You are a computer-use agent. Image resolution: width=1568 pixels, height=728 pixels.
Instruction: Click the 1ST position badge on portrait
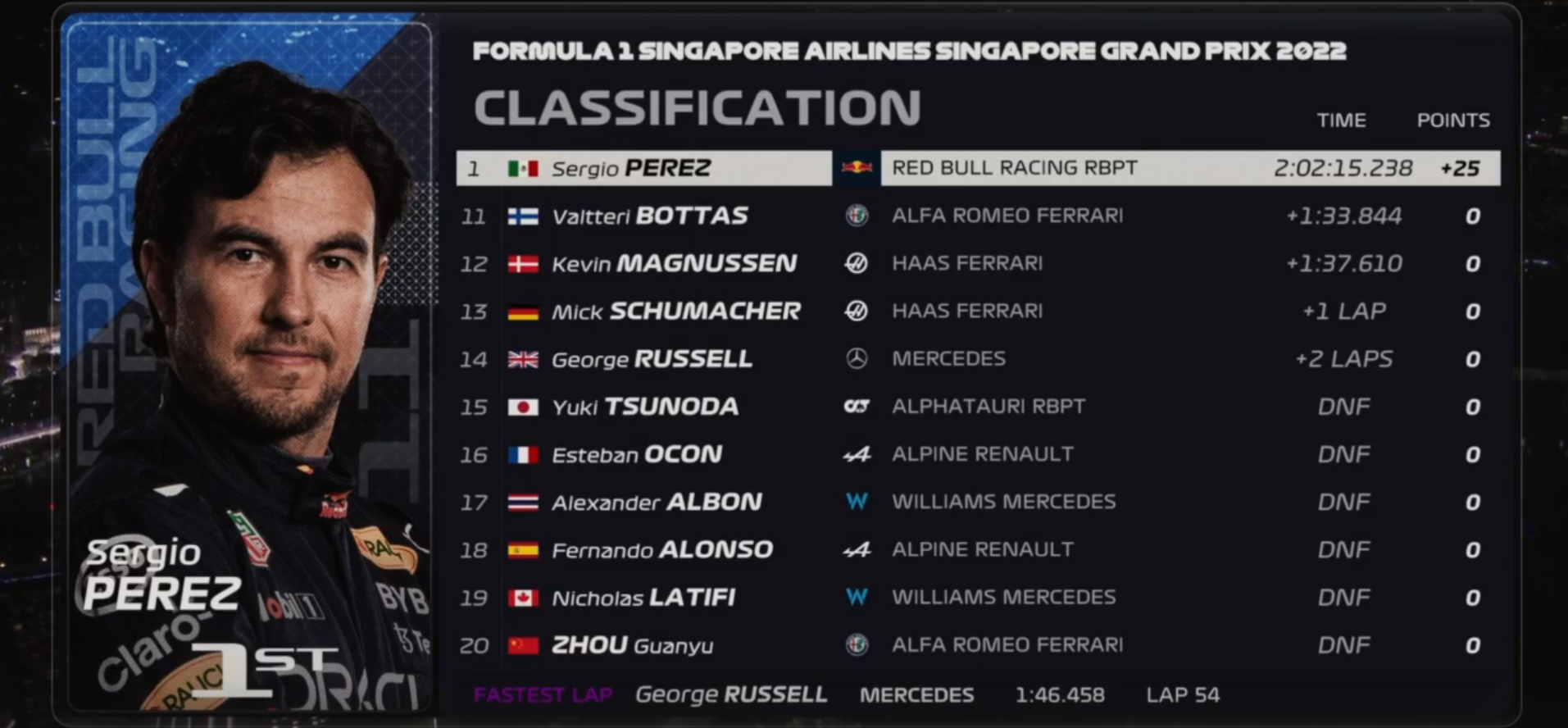click(x=264, y=670)
